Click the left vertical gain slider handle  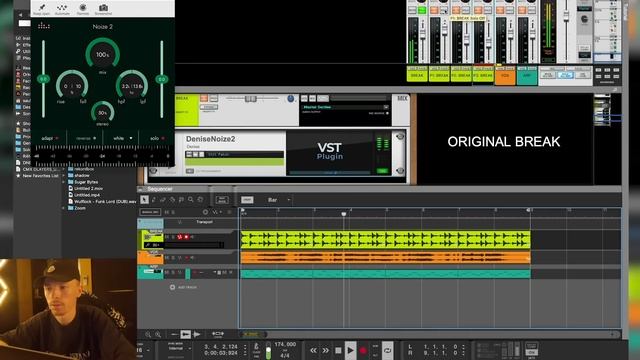43,79
